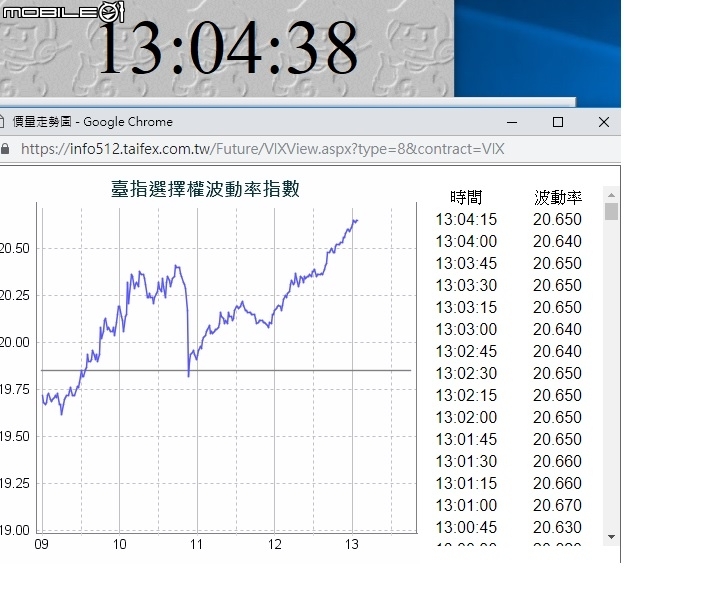Click the 20.00 y-axis label
This screenshot has width=709, height=599.
coord(14,343)
